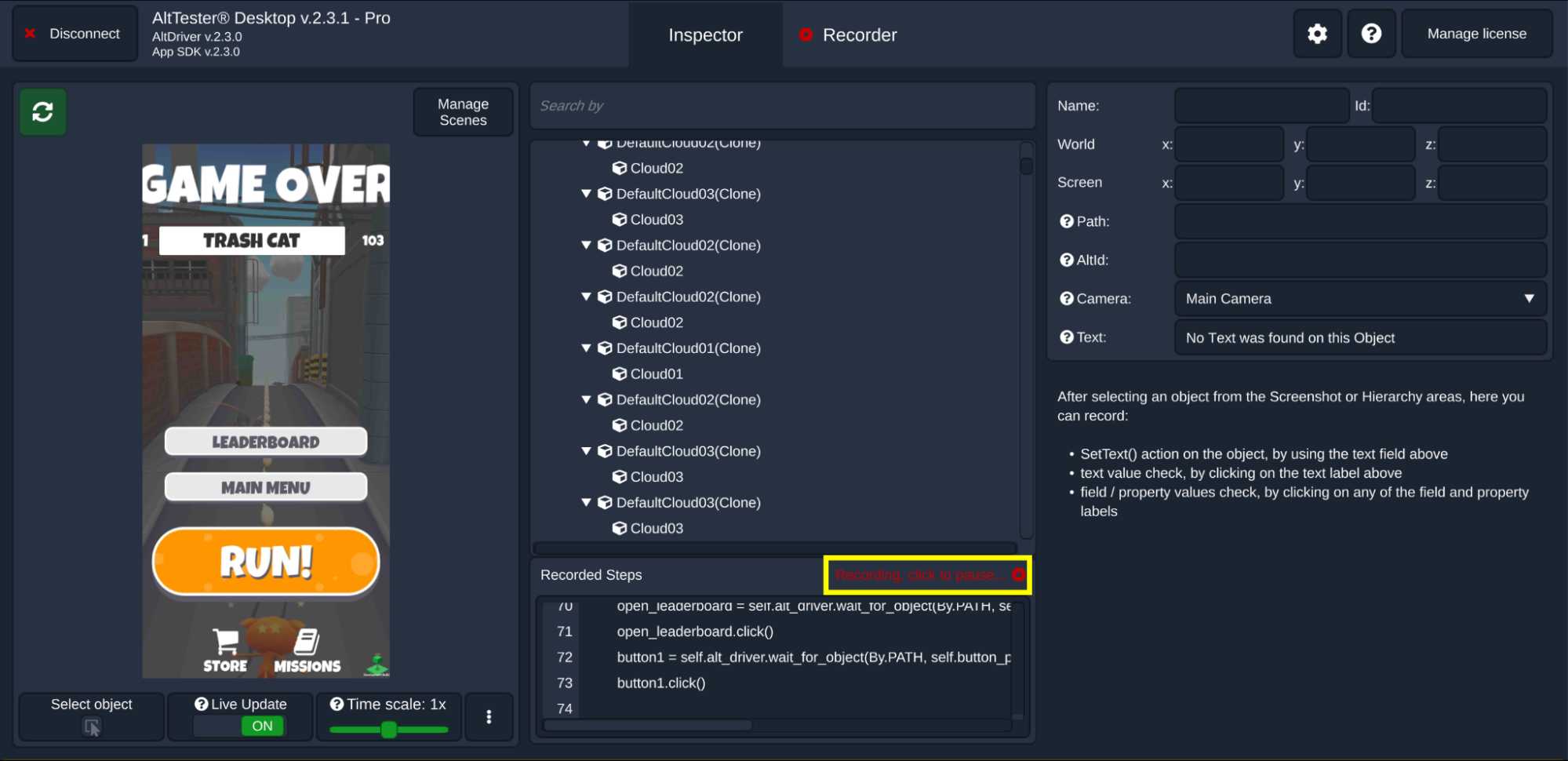Viewport: 1568px width, 761px height.
Task: Click the AltId help icon
Action: (x=1066, y=260)
